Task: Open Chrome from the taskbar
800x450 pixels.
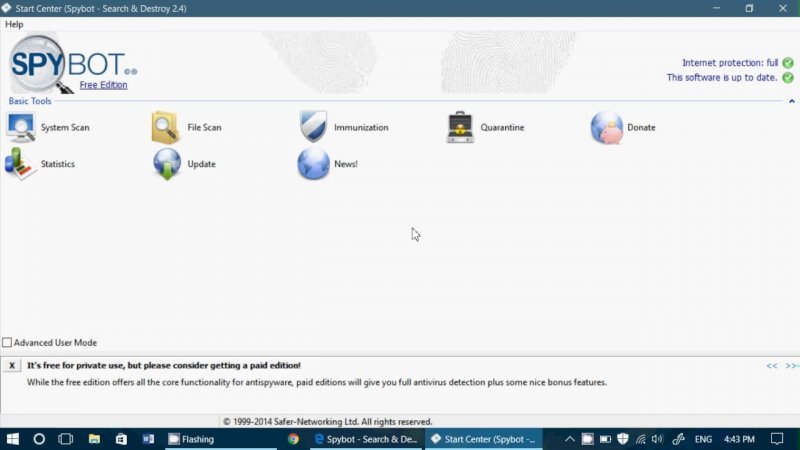Action: (x=293, y=439)
